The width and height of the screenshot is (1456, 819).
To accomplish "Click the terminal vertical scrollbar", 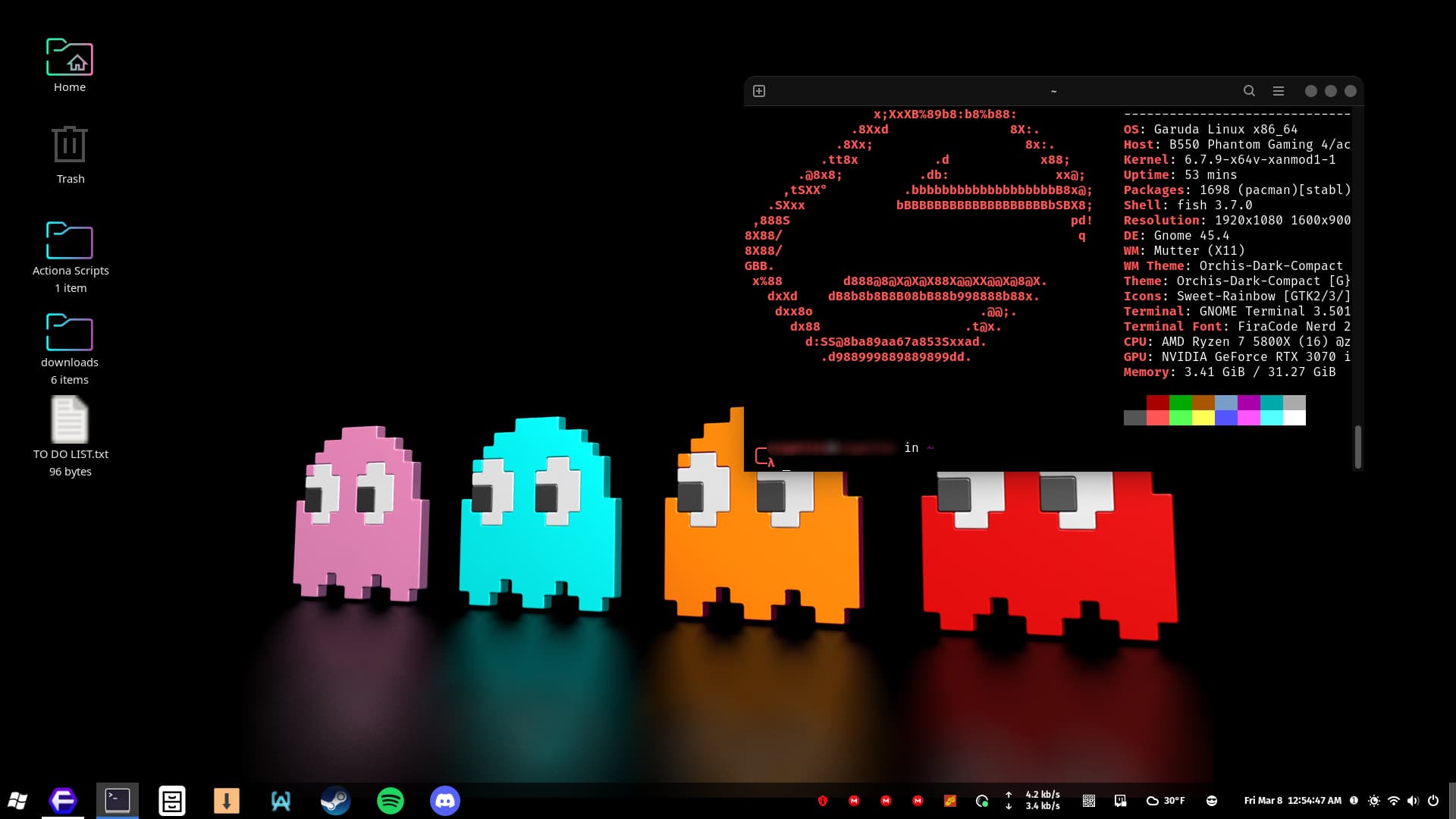I will (1357, 447).
